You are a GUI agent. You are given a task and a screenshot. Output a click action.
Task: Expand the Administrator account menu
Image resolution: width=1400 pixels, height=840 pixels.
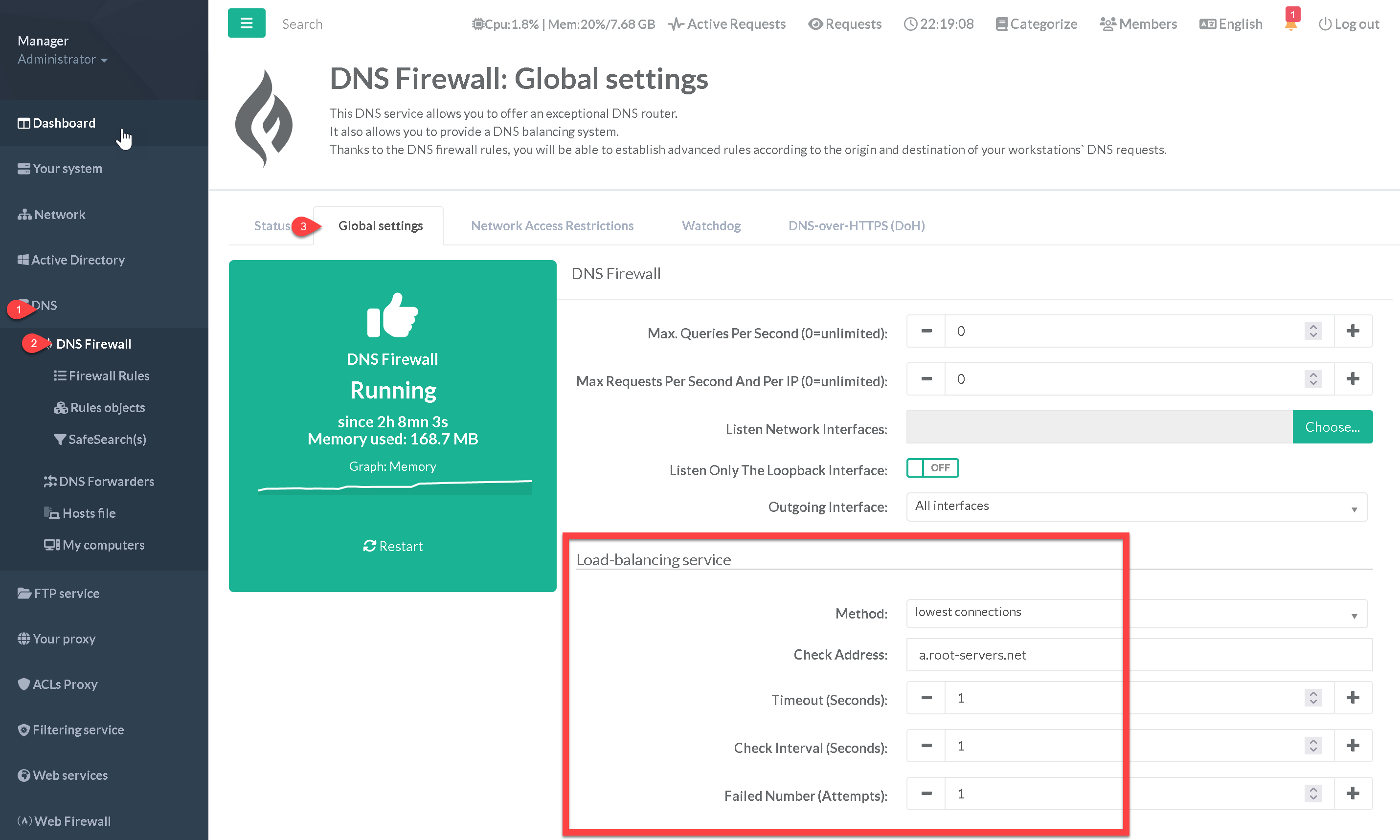click(x=62, y=60)
